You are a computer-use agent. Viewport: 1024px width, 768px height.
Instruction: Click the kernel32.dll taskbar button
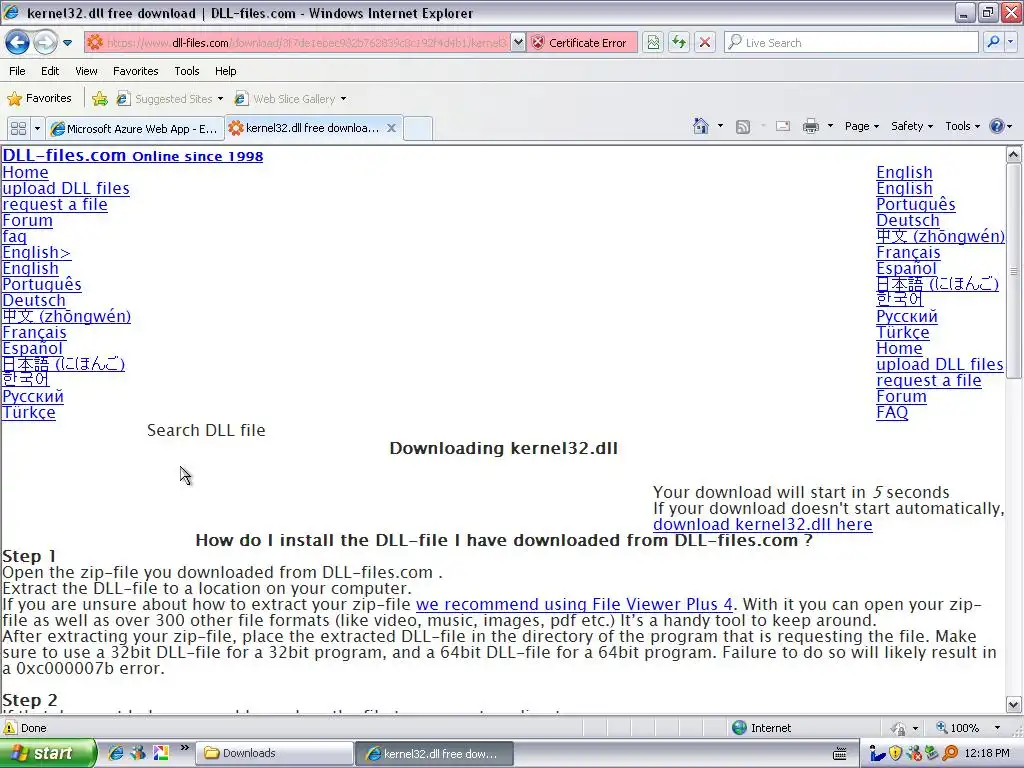tap(435, 754)
